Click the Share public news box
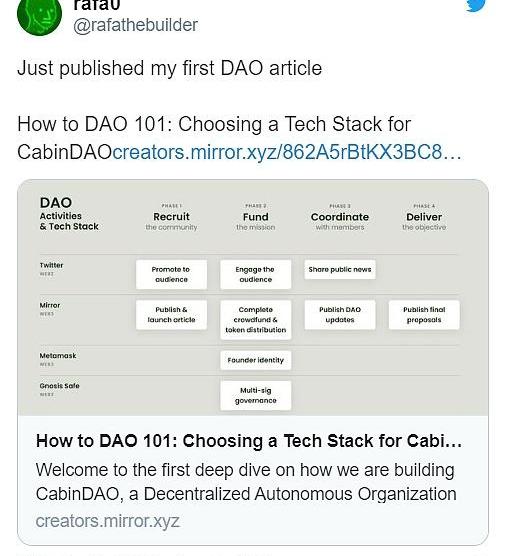507x556 pixels. (x=340, y=269)
